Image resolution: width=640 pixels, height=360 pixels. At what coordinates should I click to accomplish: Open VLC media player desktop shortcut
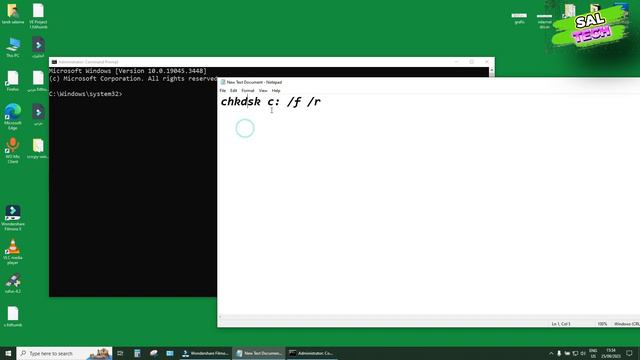point(13,252)
